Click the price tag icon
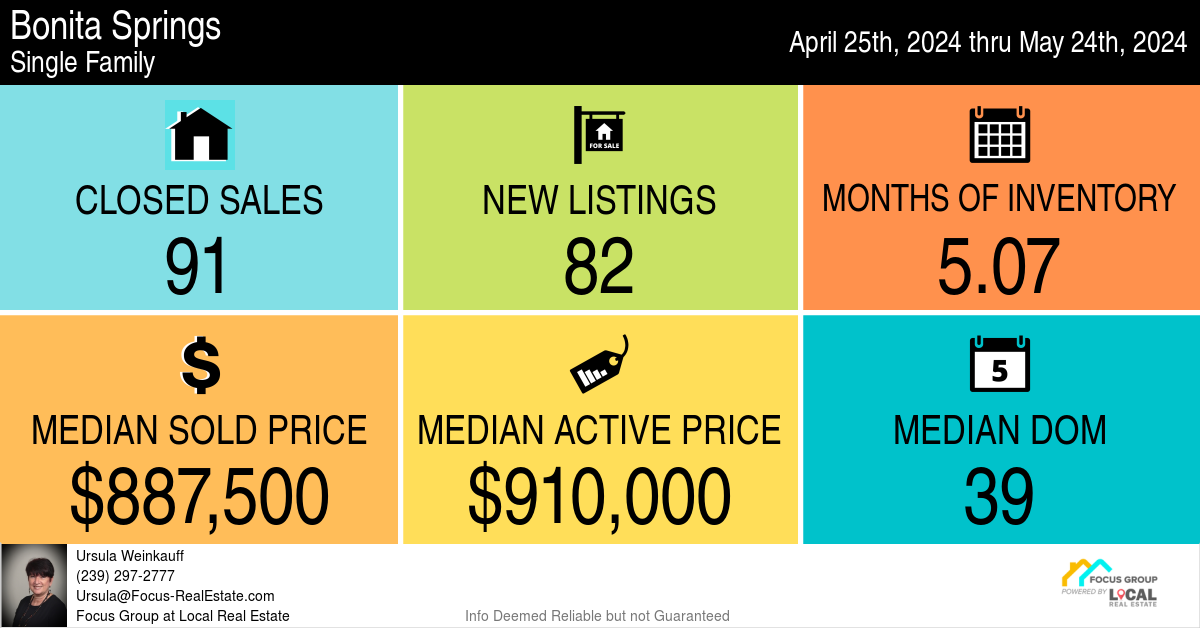Screen dimensions: 1200x628 tap(599, 364)
